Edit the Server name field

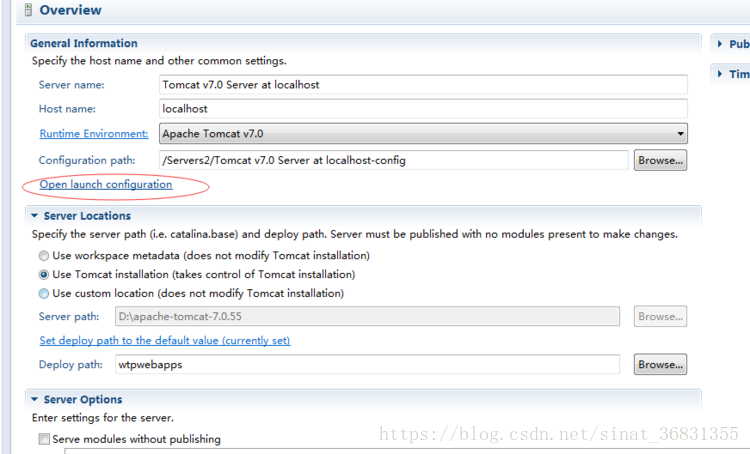[423, 85]
